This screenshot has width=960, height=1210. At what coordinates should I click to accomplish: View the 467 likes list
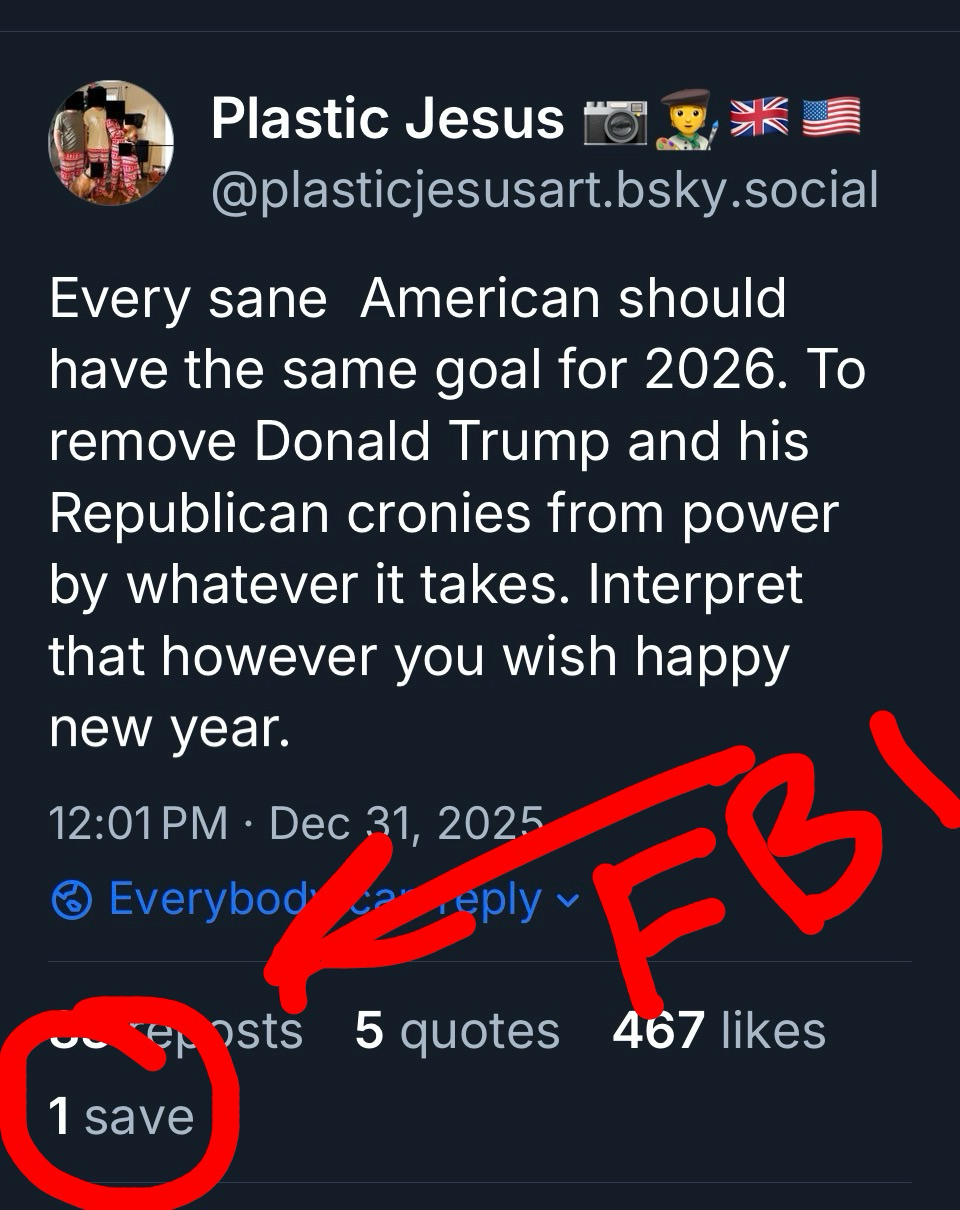(719, 1031)
